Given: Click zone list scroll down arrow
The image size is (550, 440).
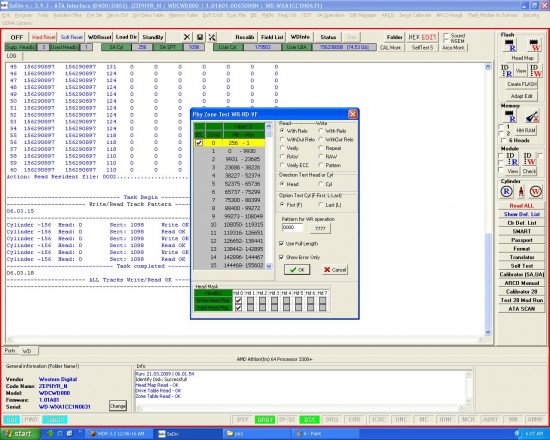Looking at the screenshot, I should [269, 266].
